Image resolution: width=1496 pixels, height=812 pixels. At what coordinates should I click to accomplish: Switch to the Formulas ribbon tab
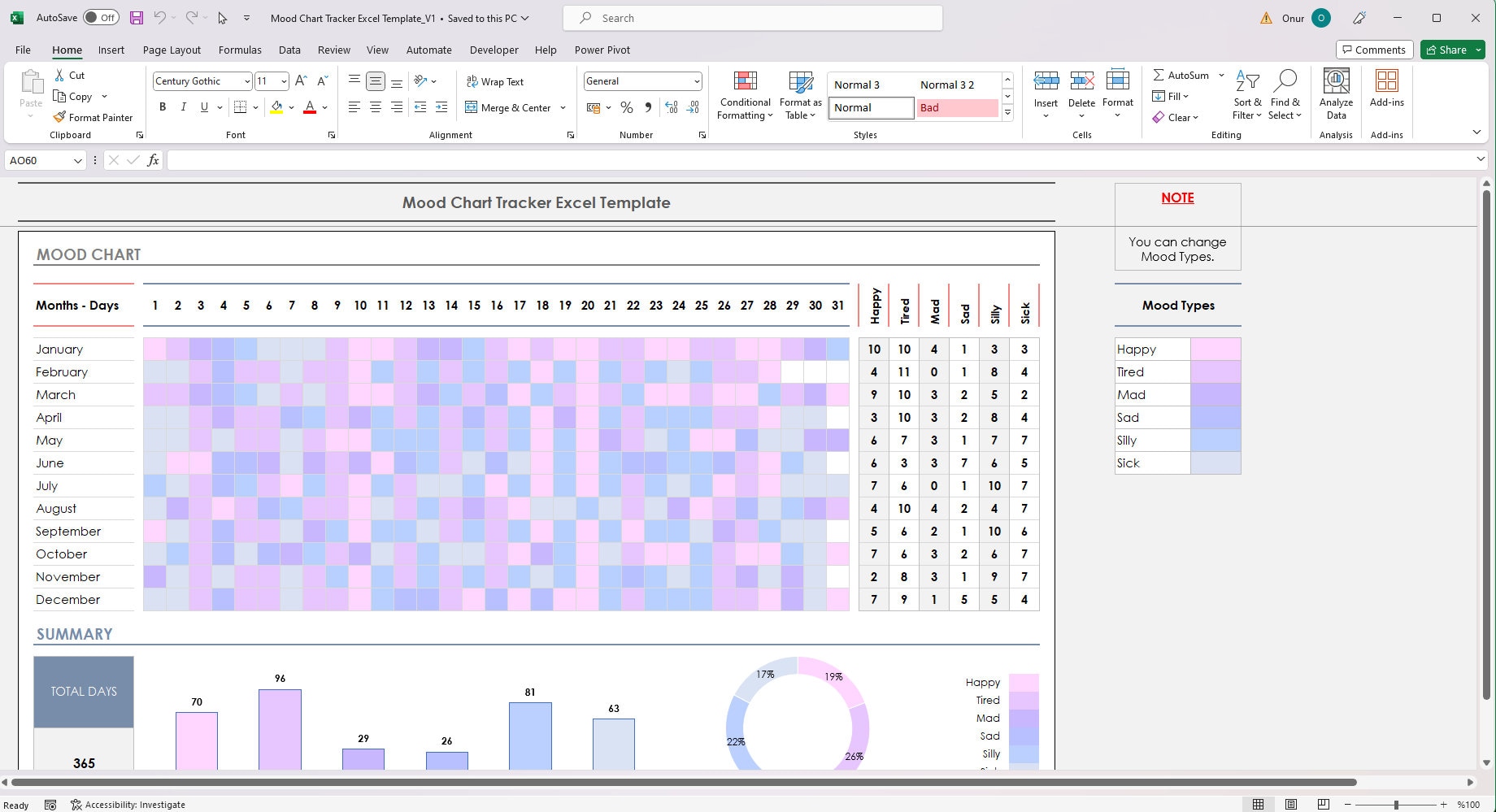[239, 50]
